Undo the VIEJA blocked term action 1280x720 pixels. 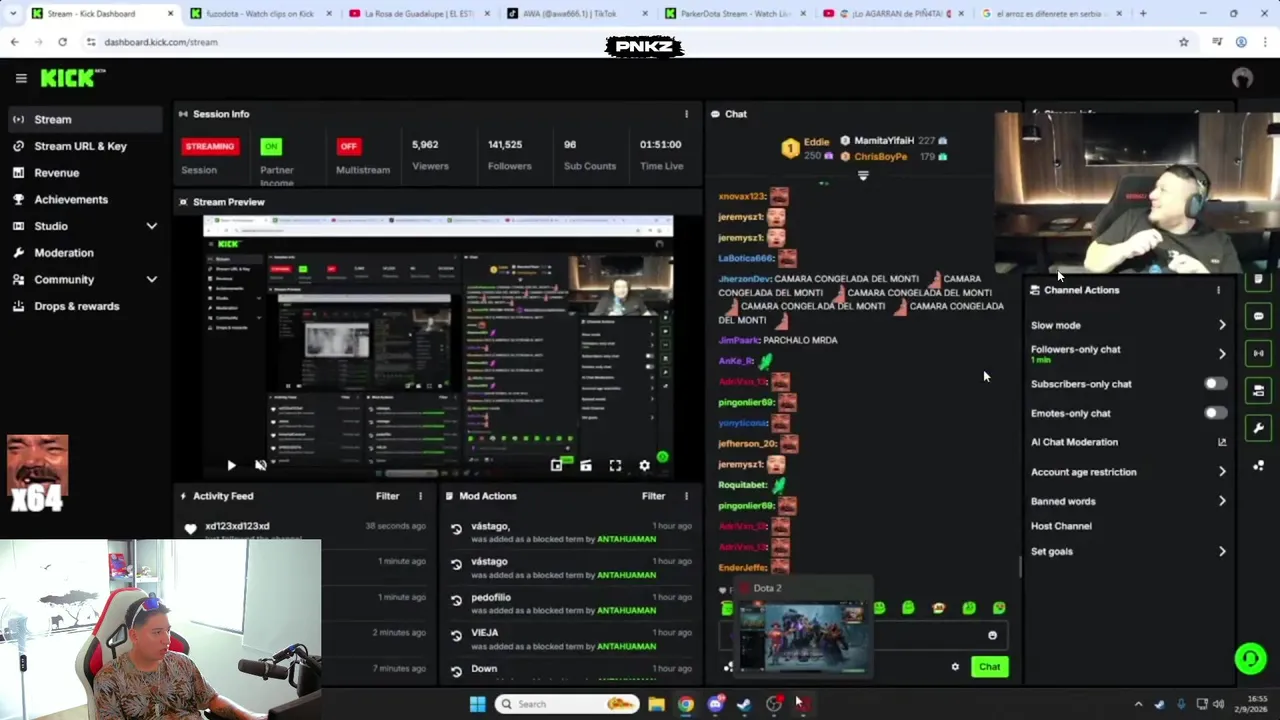[x=456, y=636]
